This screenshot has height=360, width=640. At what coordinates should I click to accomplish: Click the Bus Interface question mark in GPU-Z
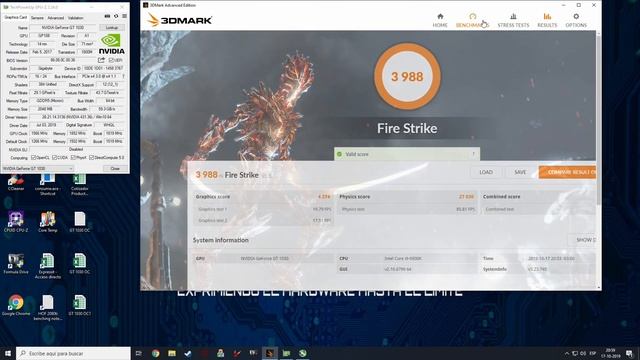pyautogui.click(x=123, y=76)
